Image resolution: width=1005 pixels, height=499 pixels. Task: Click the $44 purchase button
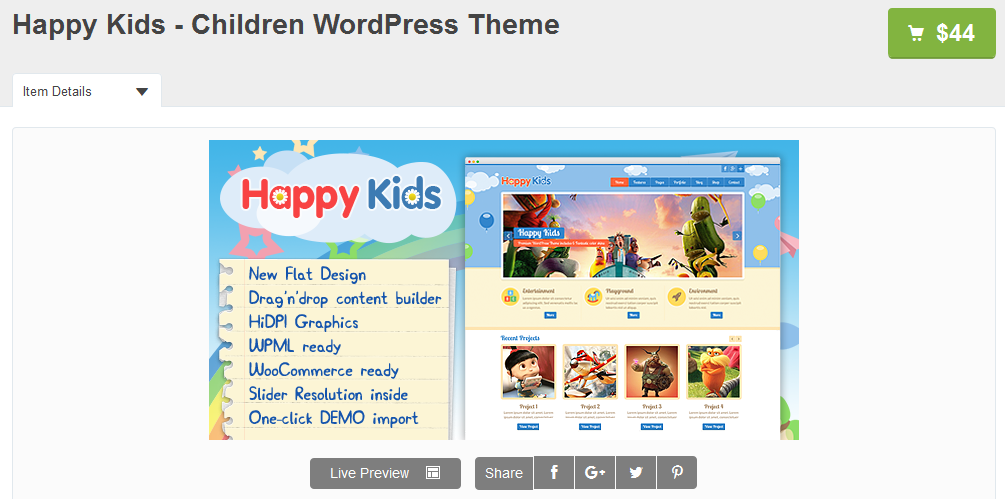[x=942, y=33]
